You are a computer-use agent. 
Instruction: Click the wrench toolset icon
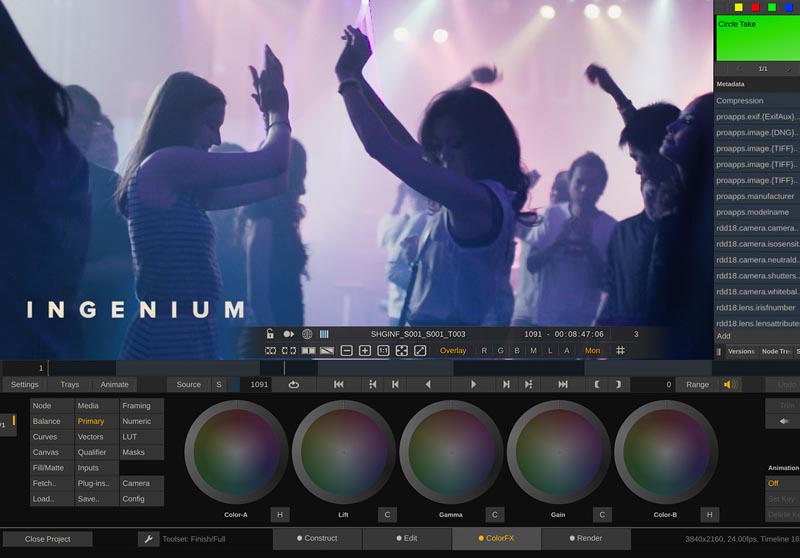[x=149, y=539]
